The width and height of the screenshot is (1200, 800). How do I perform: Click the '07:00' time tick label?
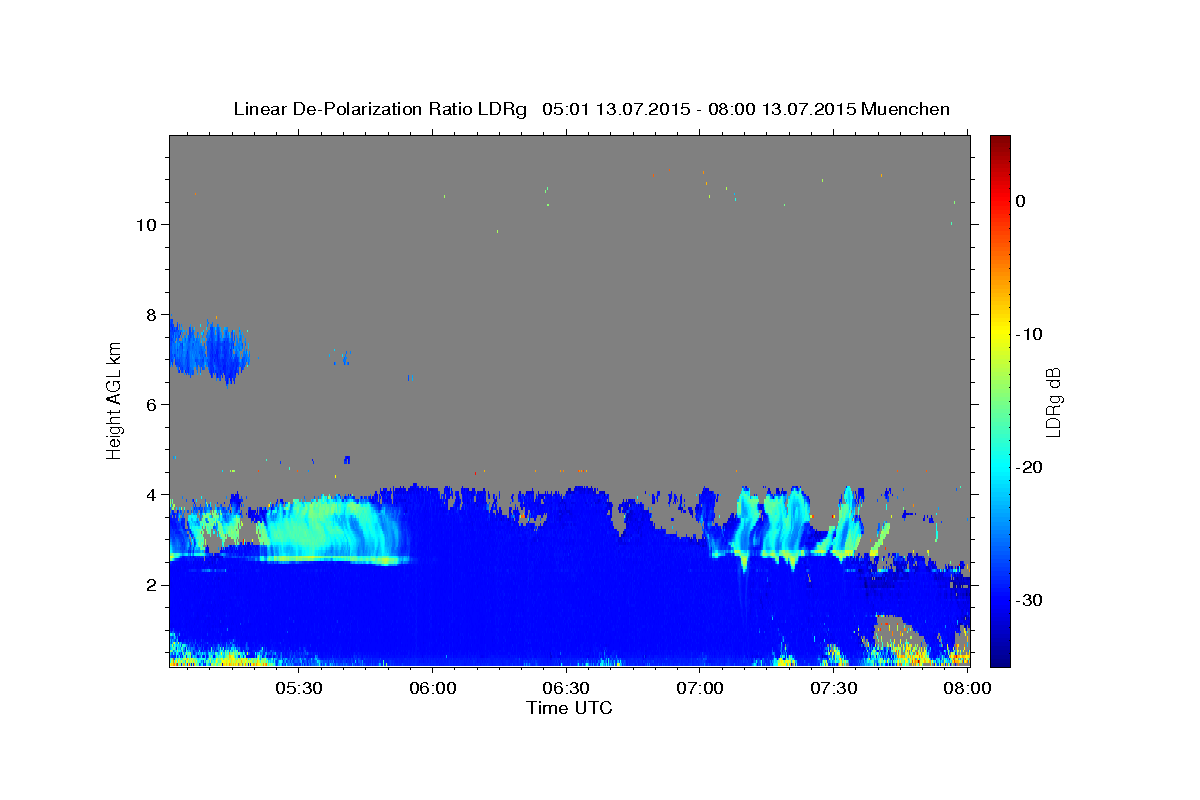point(700,689)
